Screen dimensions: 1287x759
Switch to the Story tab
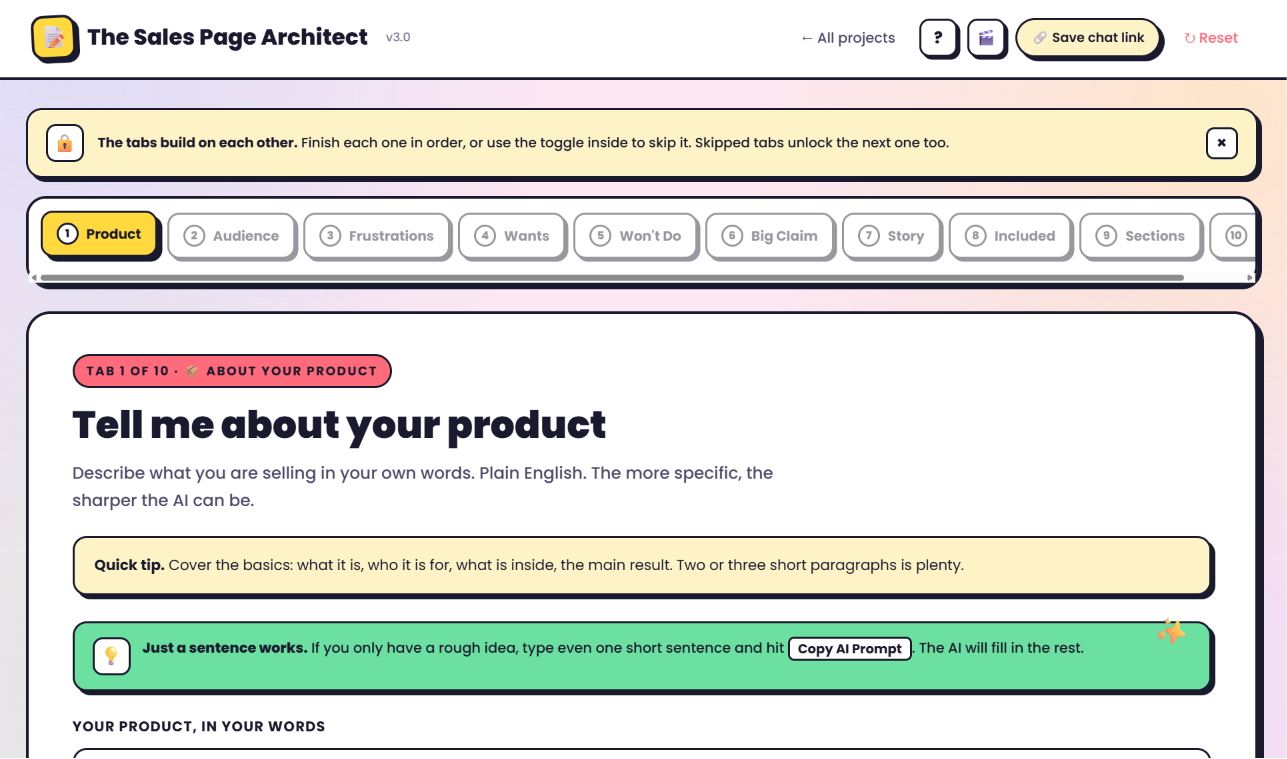pos(891,236)
